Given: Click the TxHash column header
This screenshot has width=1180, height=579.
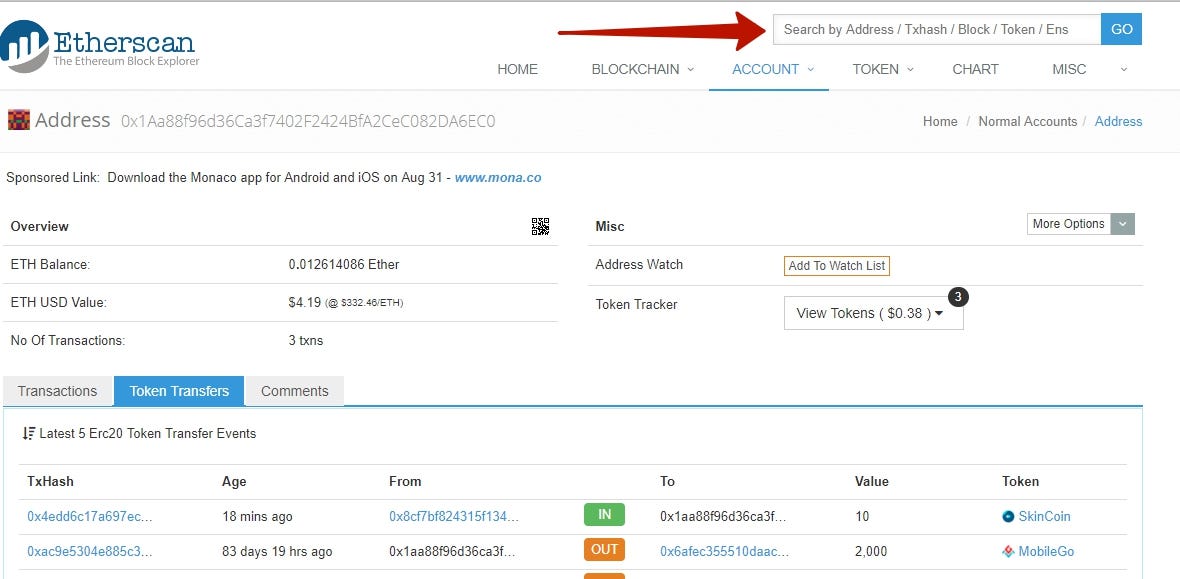Looking at the screenshot, I should click(50, 481).
